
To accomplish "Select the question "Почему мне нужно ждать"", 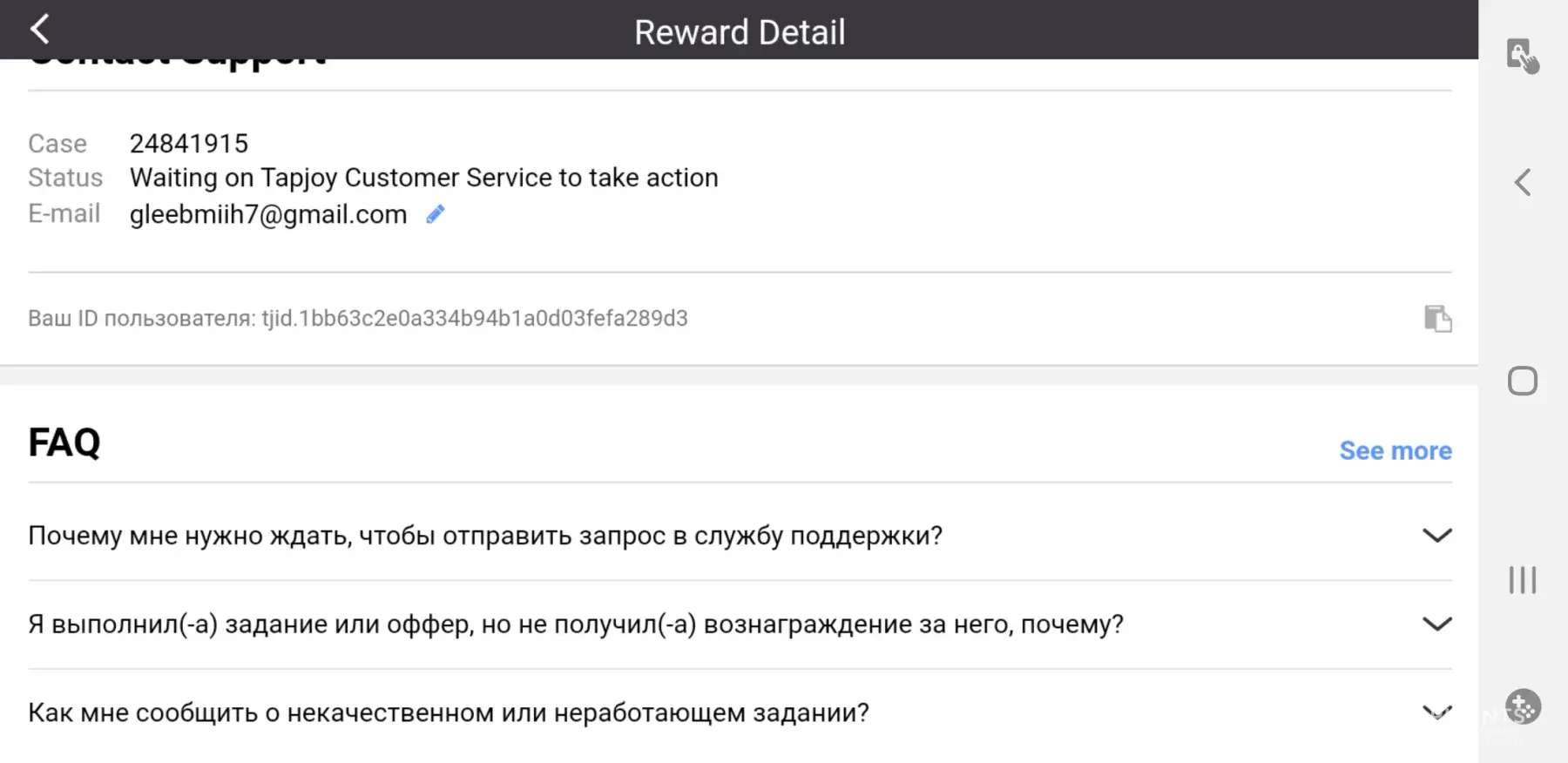I will coord(485,536).
